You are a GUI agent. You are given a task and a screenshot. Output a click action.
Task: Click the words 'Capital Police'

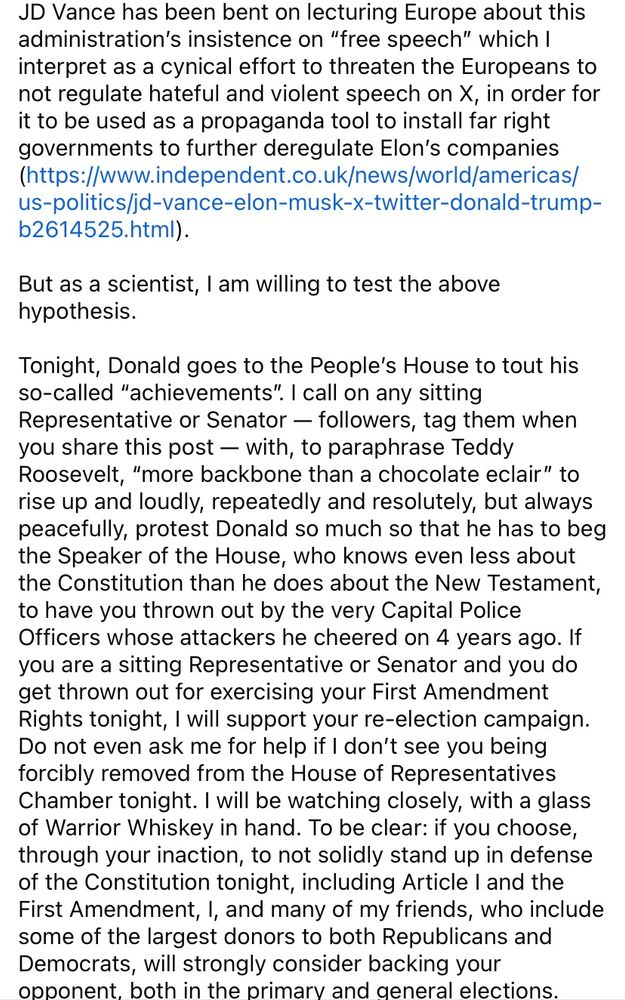coord(451,610)
